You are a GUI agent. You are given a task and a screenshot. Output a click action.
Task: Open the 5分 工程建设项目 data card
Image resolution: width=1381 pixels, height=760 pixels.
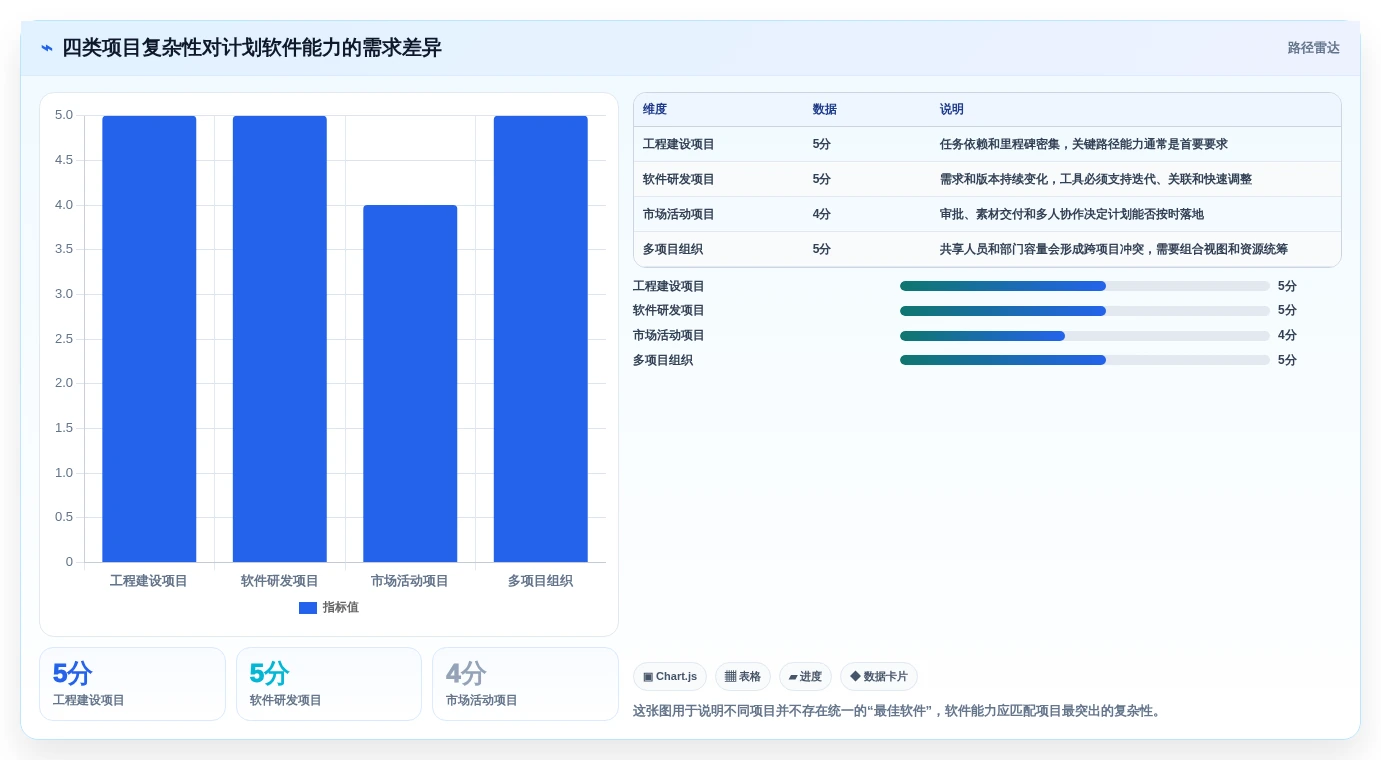(x=132, y=684)
